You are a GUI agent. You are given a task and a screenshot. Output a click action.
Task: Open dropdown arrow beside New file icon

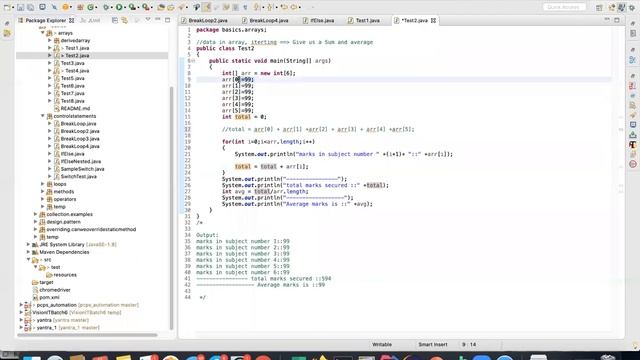(13, 7)
